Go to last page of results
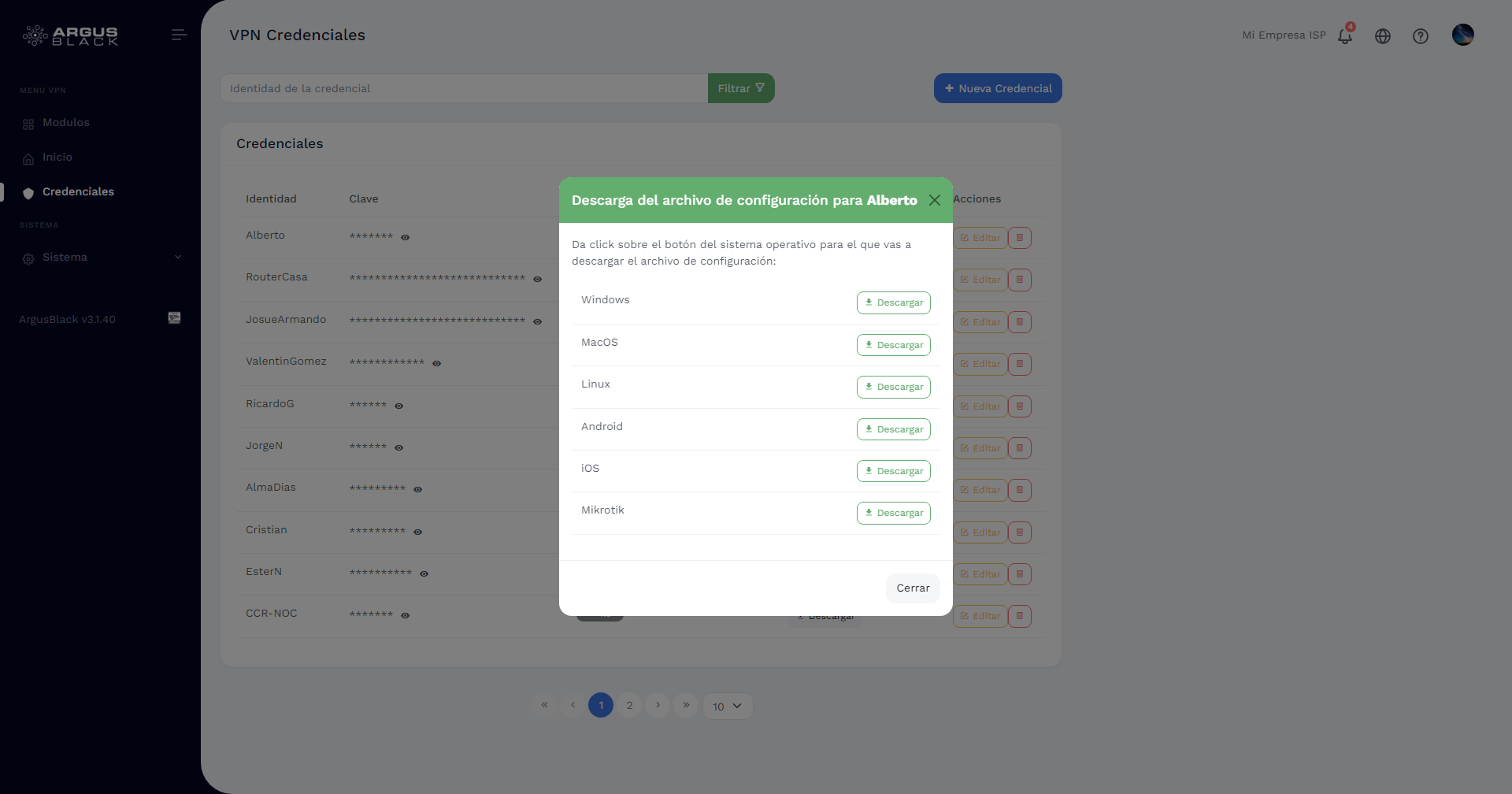The image size is (1512, 794). (x=686, y=705)
